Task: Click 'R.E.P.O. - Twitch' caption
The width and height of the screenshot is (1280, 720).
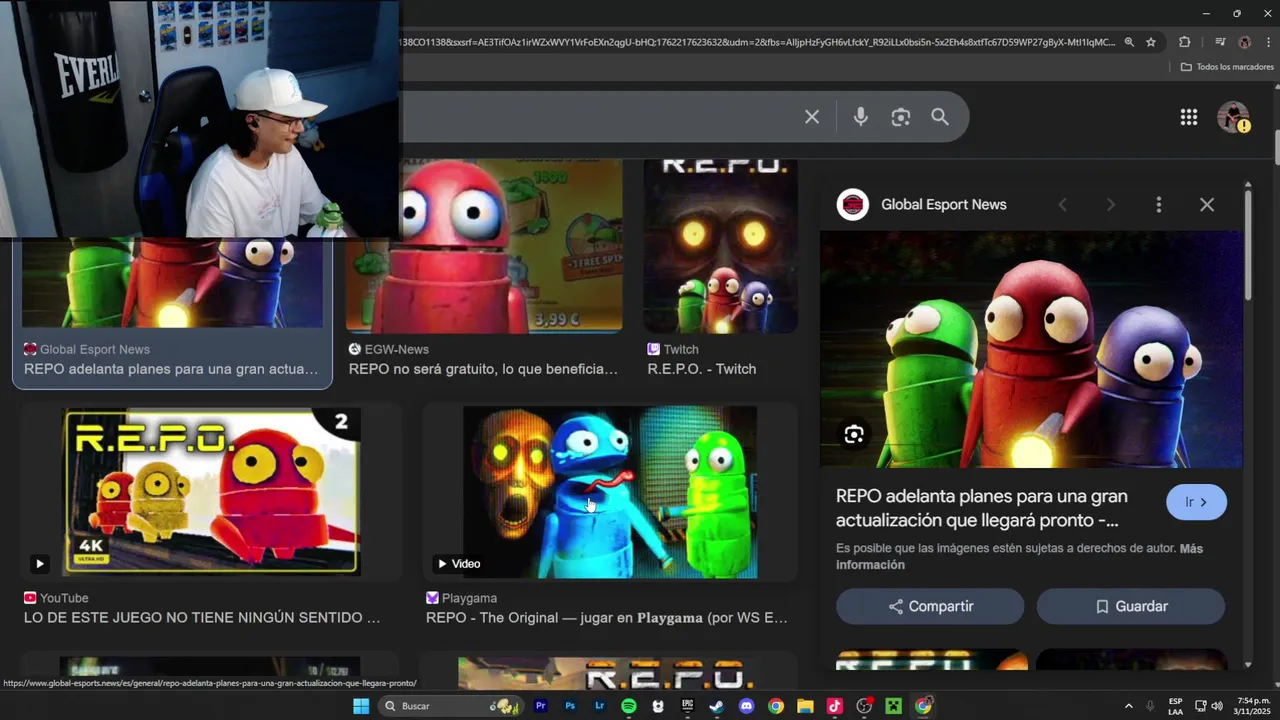Action: 702,369
